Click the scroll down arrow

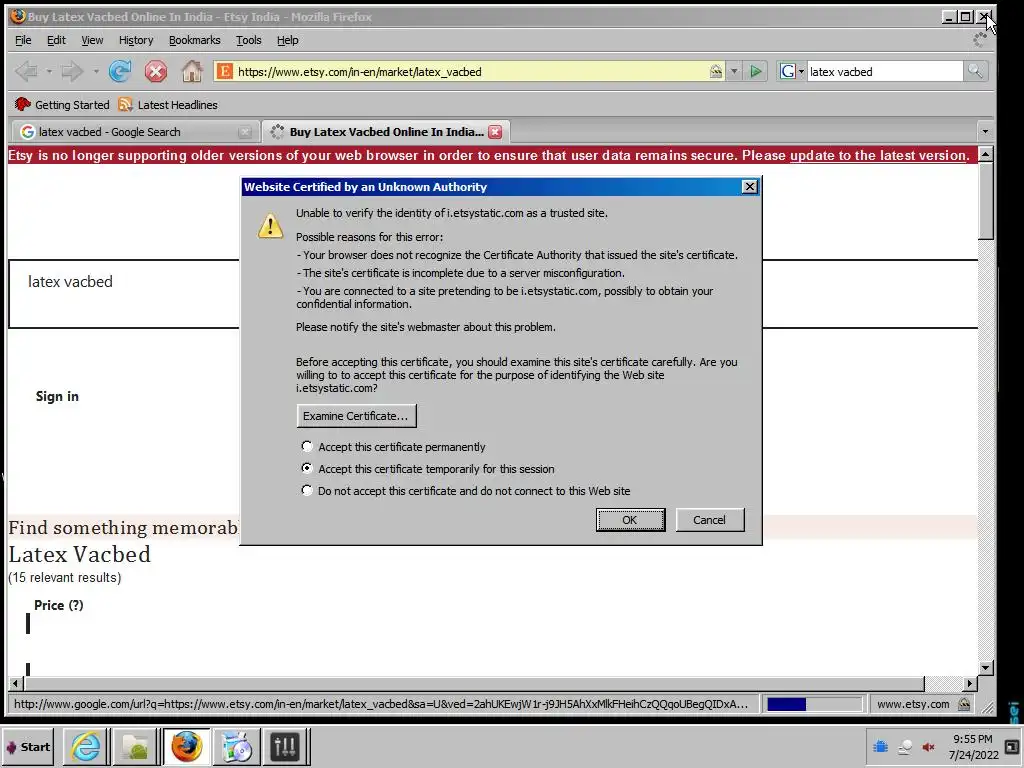point(985,667)
